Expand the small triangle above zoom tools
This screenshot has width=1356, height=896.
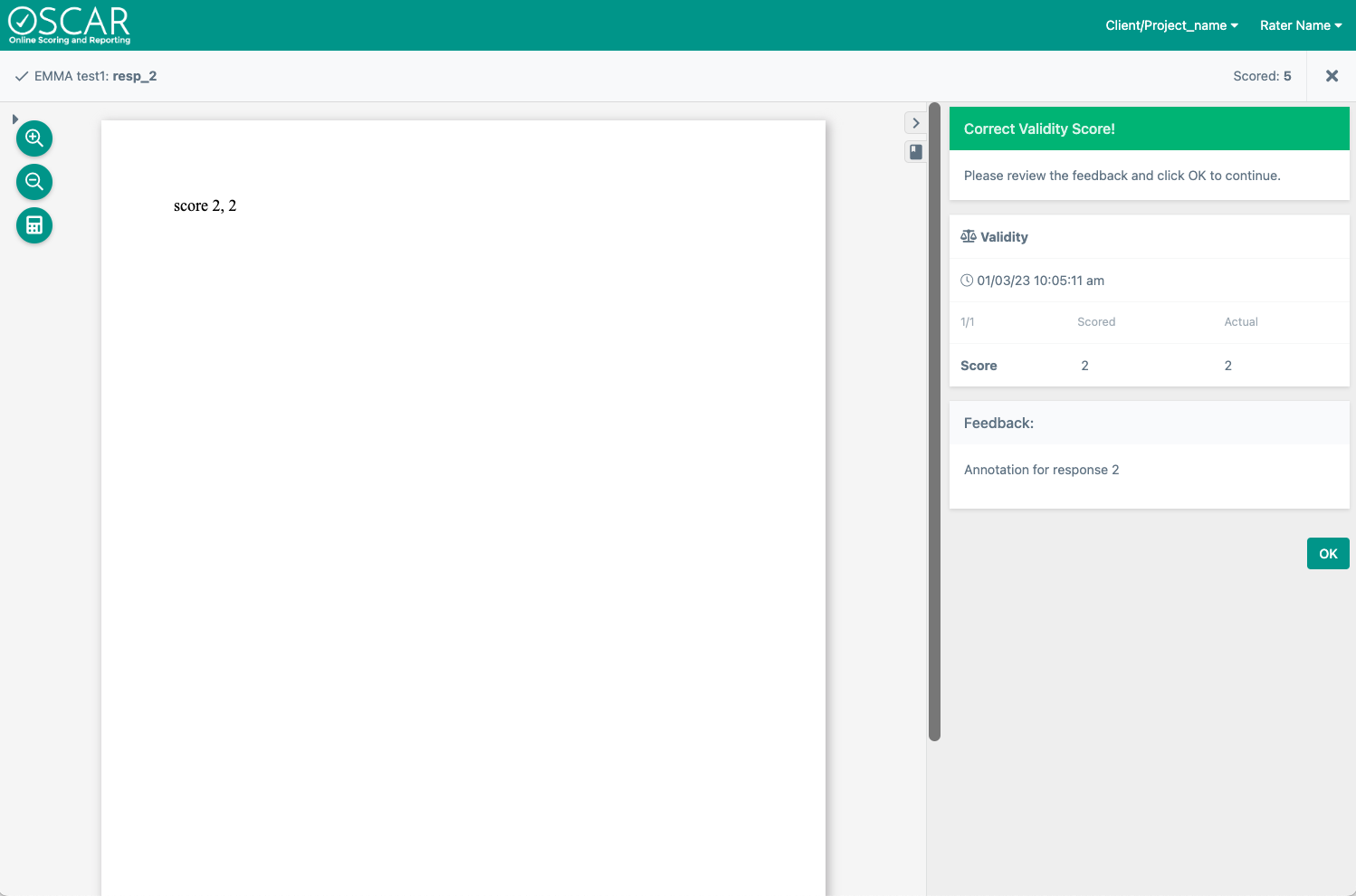click(15, 119)
